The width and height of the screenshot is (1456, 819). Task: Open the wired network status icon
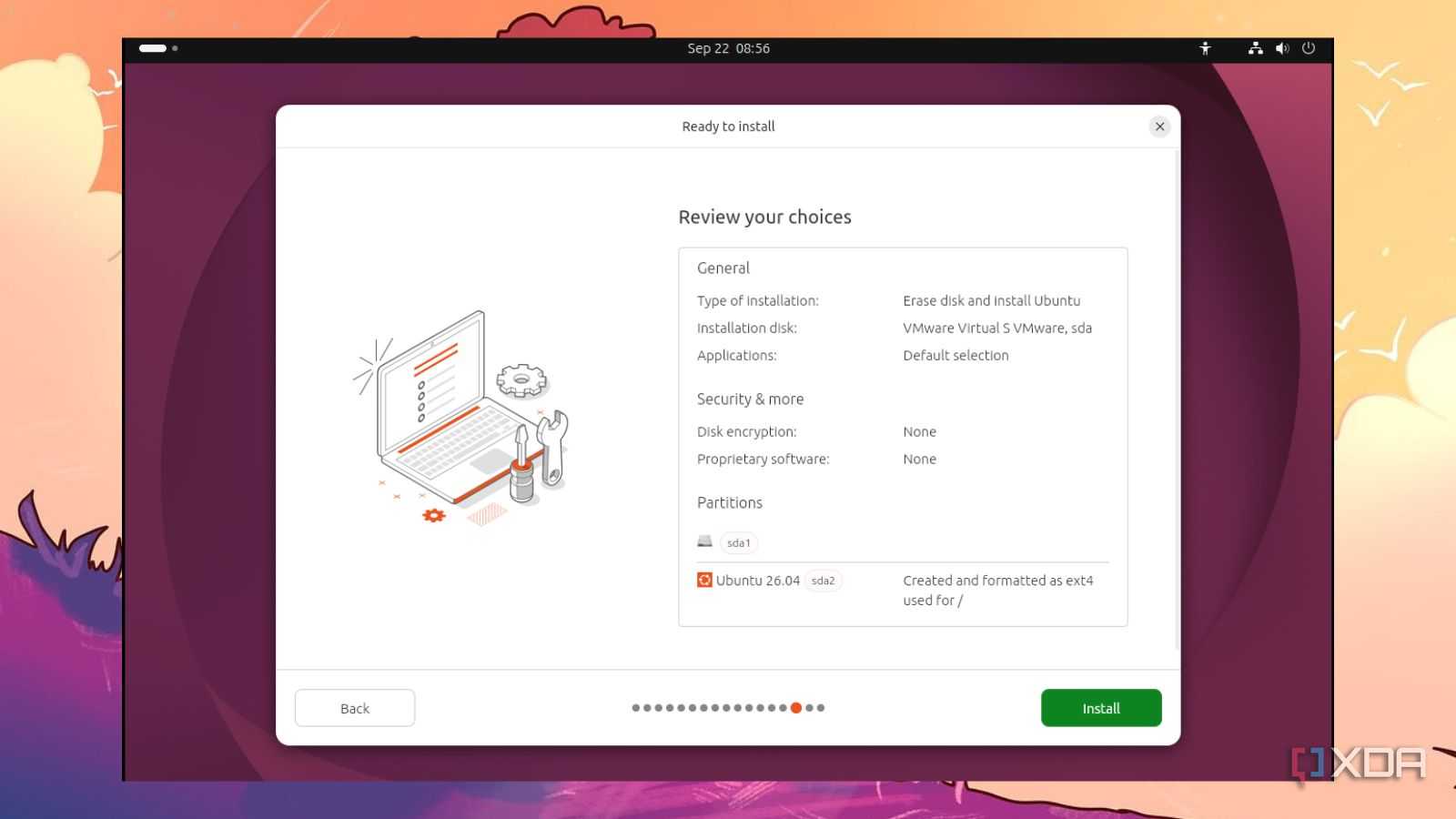(1256, 48)
